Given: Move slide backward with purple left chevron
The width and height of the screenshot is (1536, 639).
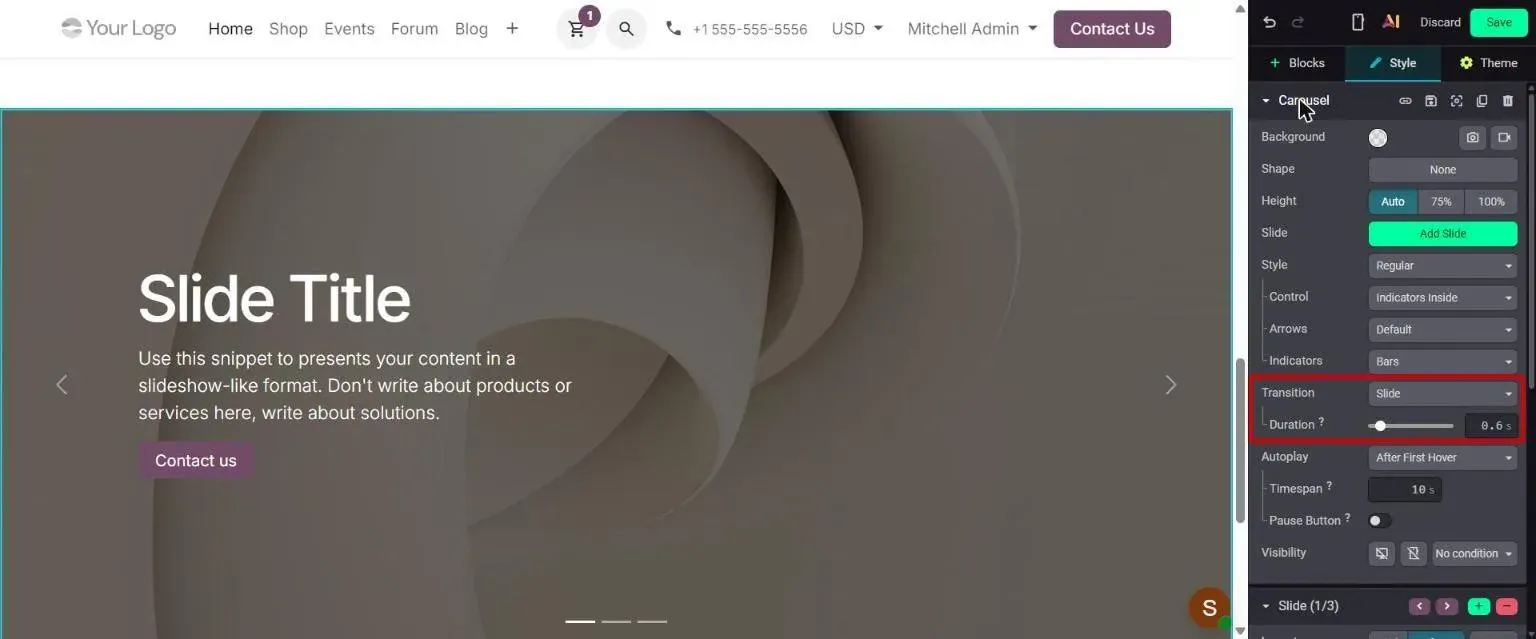Looking at the screenshot, I should click(1419, 606).
